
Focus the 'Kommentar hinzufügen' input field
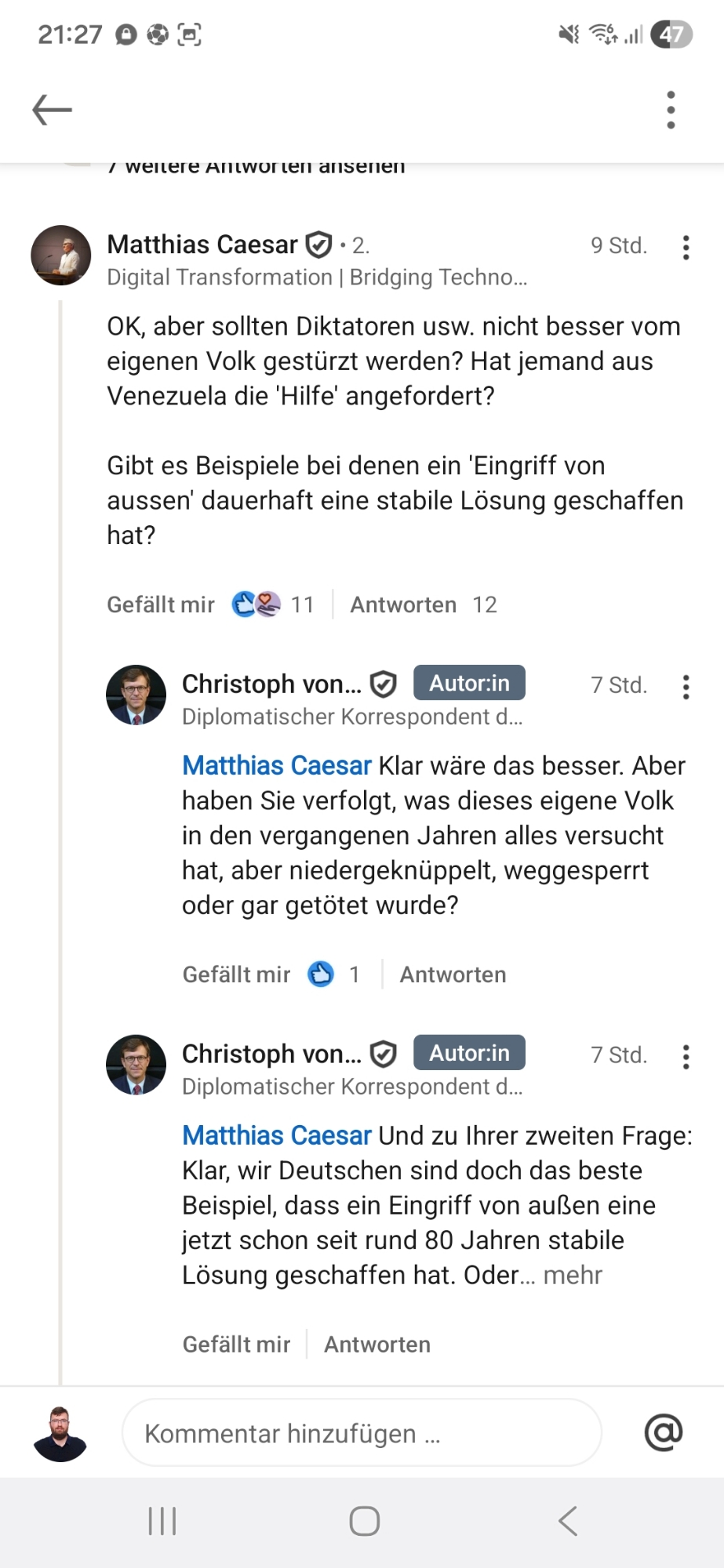point(361,1433)
